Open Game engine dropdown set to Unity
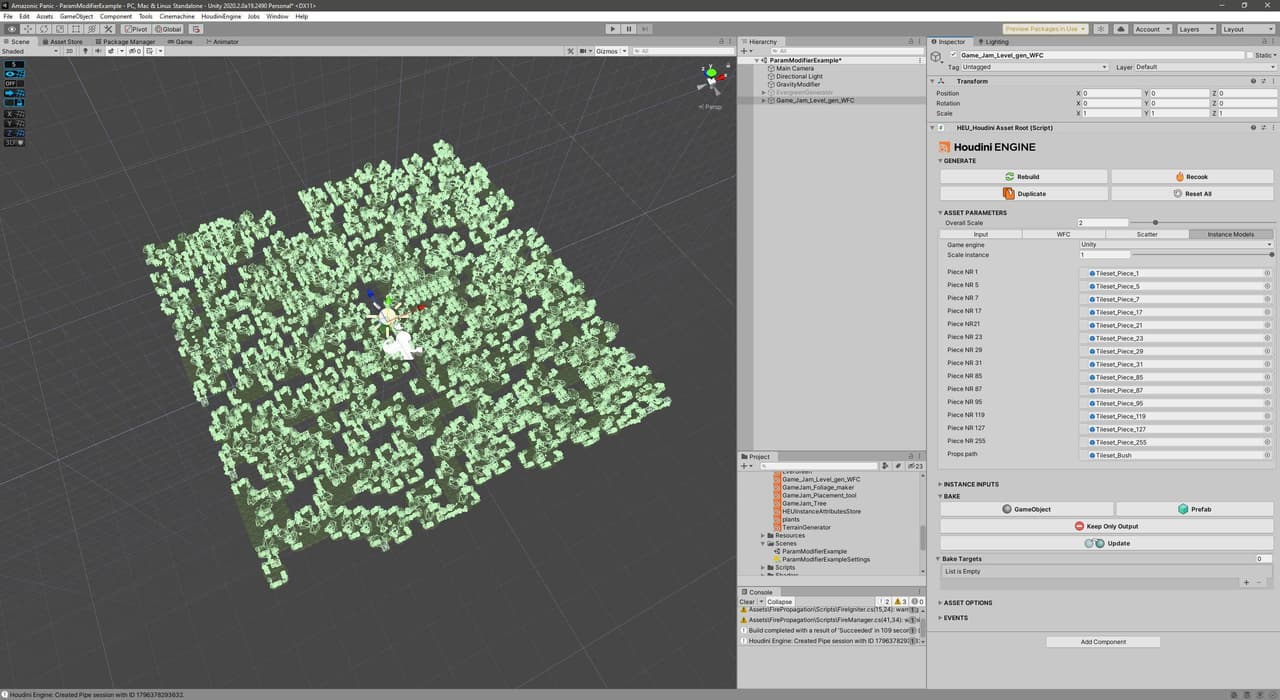Screen dimensions: 1280x700 (1176, 244)
